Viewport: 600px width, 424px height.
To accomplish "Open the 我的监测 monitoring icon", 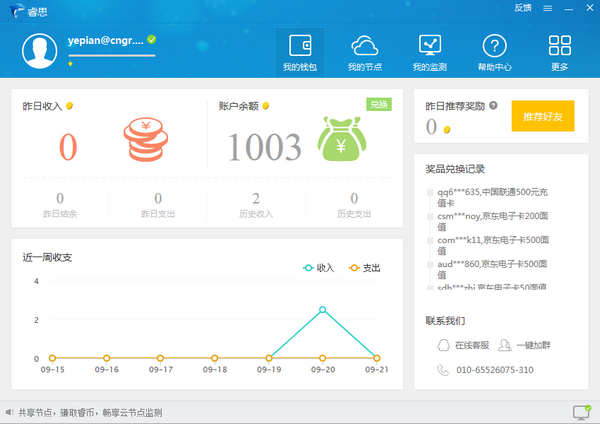I will tap(429, 52).
